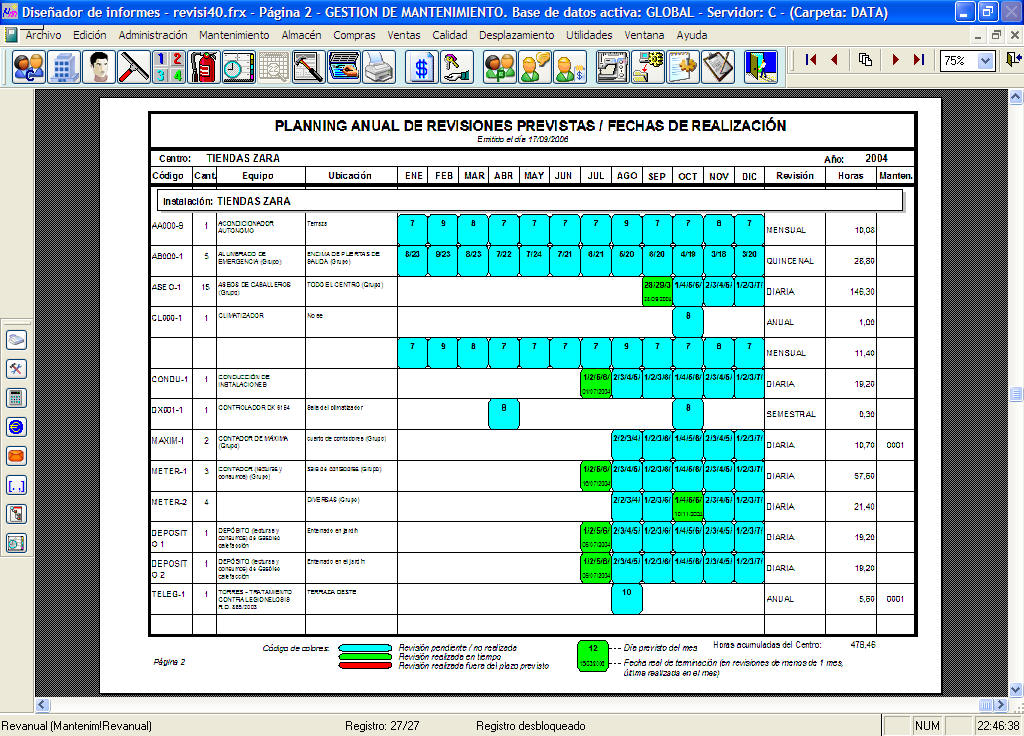The height and width of the screenshot is (736, 1024).
Task: Click the horizontal scrollbar left arrow
Action: 43,705
